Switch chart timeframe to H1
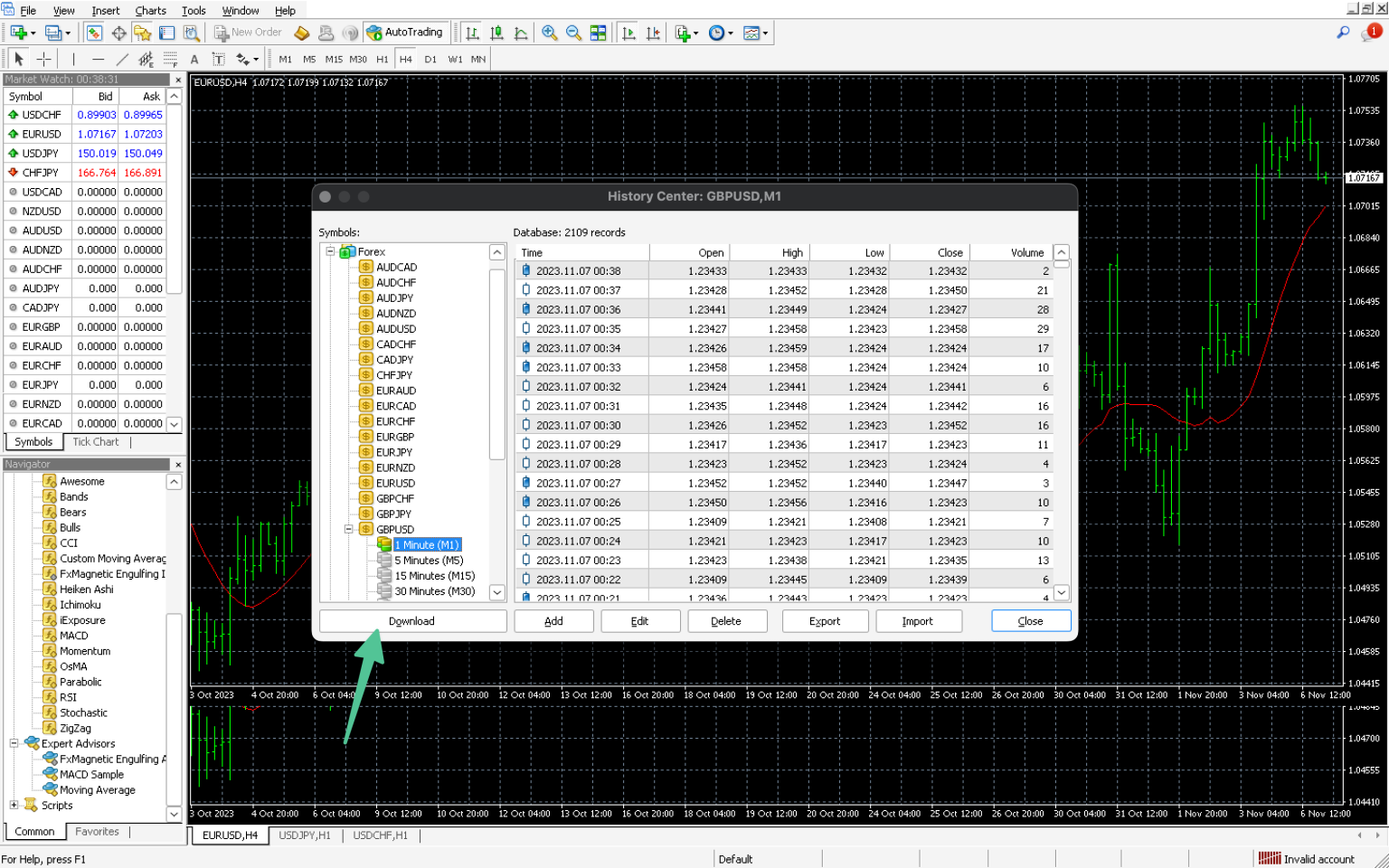The height and width of the screenshot is (868, 1389). click(x=383, y=59)
